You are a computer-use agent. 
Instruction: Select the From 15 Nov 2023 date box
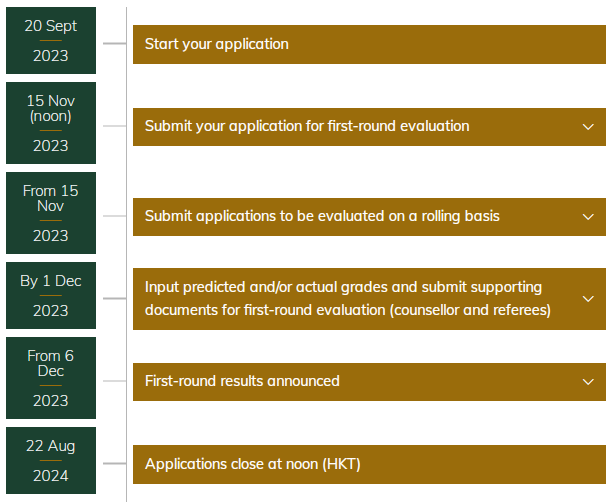click(51, 213)
